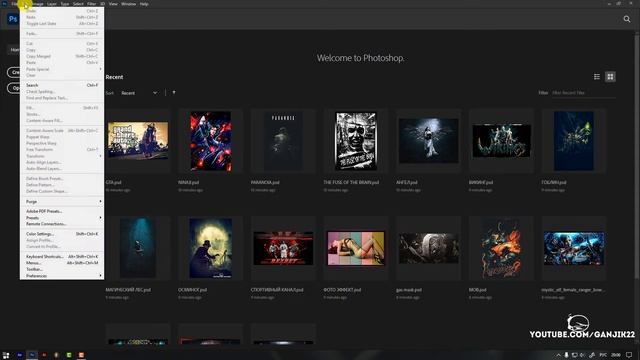The width and height of the screenshot is (640, 360).
Task: Expand the Presets submenu
Action: point(62,218)
